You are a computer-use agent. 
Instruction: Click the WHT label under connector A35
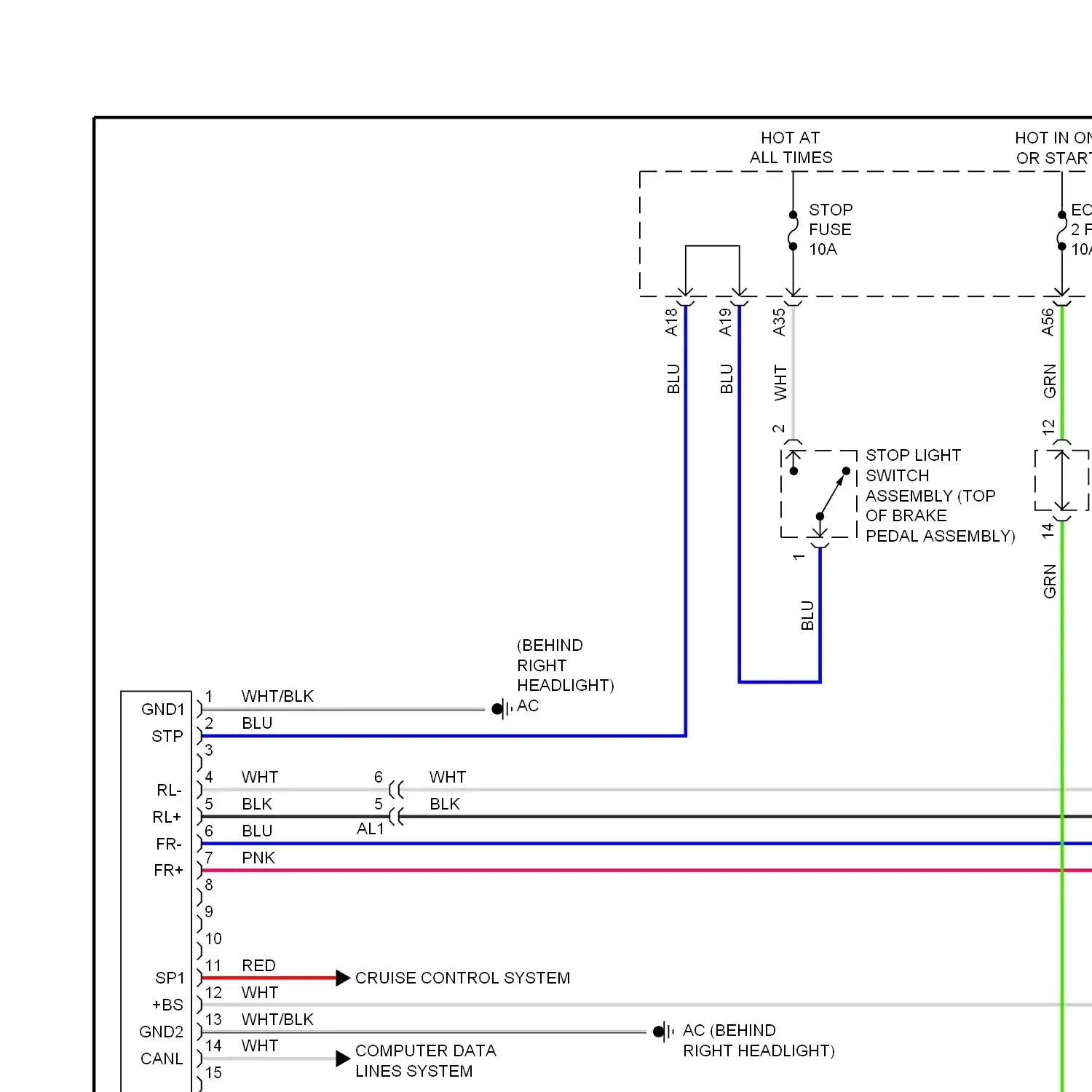coord(780,383)
